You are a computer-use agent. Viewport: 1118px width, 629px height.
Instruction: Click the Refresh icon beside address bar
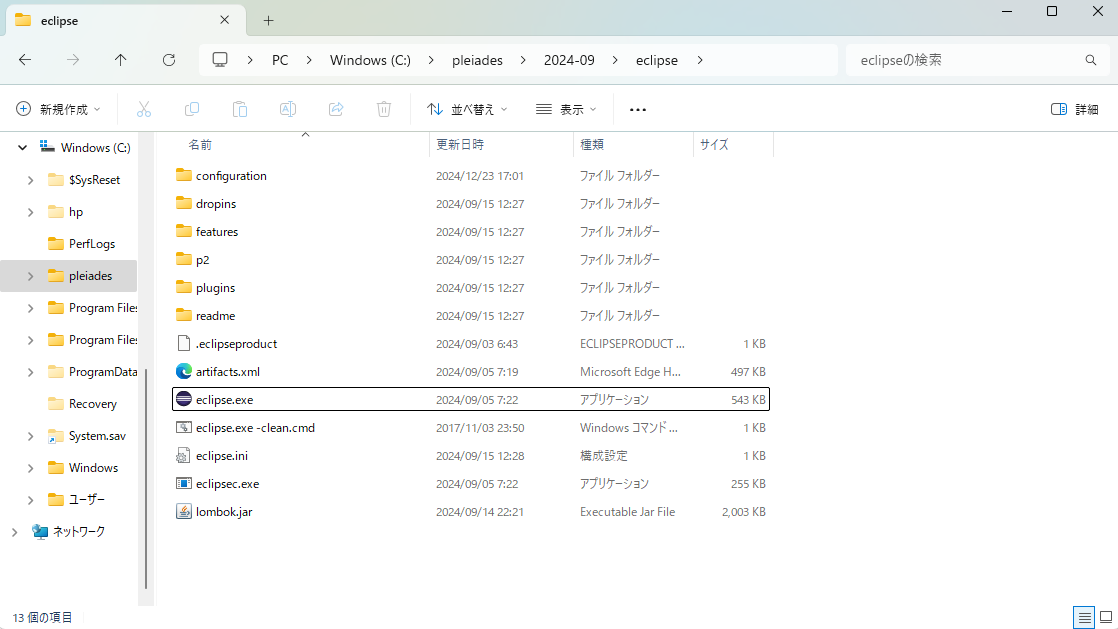[169, 60]
